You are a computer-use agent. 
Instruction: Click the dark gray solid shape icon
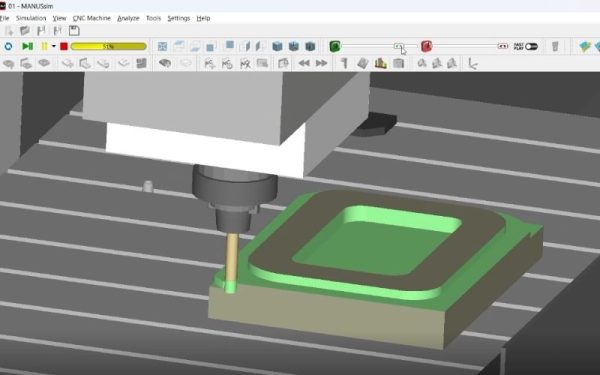click(165, 63)
